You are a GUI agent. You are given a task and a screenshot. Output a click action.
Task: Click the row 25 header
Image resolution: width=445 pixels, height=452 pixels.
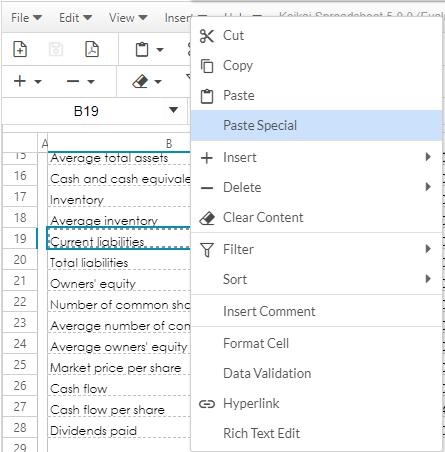(20, 365)
